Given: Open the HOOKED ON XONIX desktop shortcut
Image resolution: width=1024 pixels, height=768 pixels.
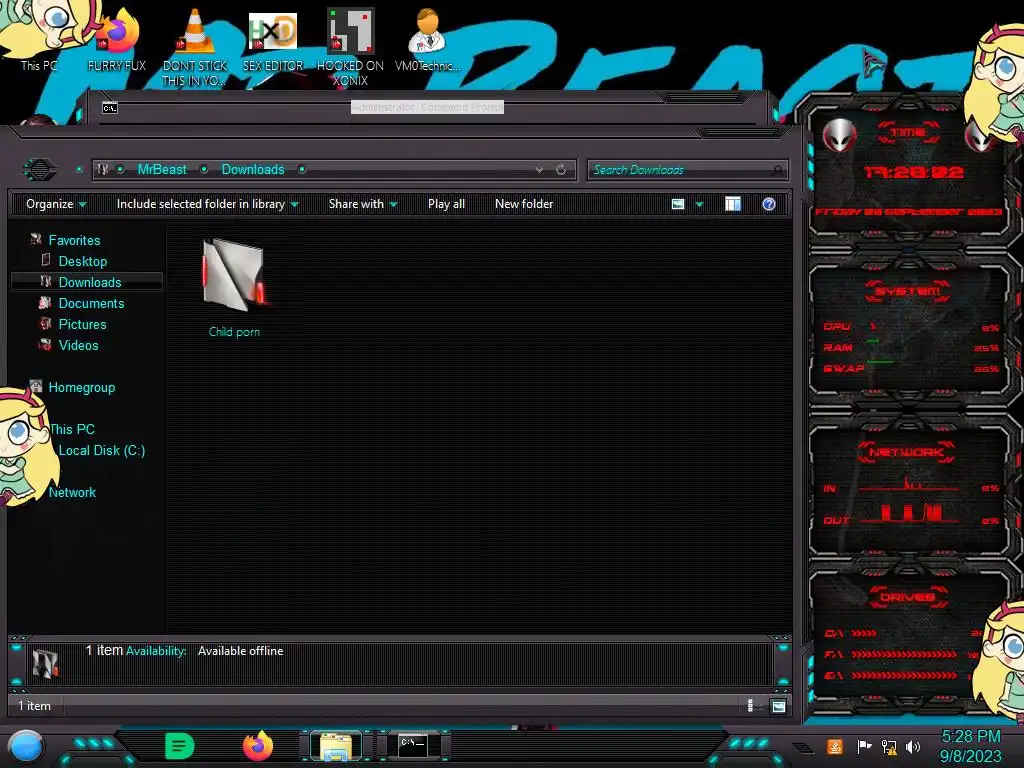Looking at the screenshot, I should [x=350, y=46].
